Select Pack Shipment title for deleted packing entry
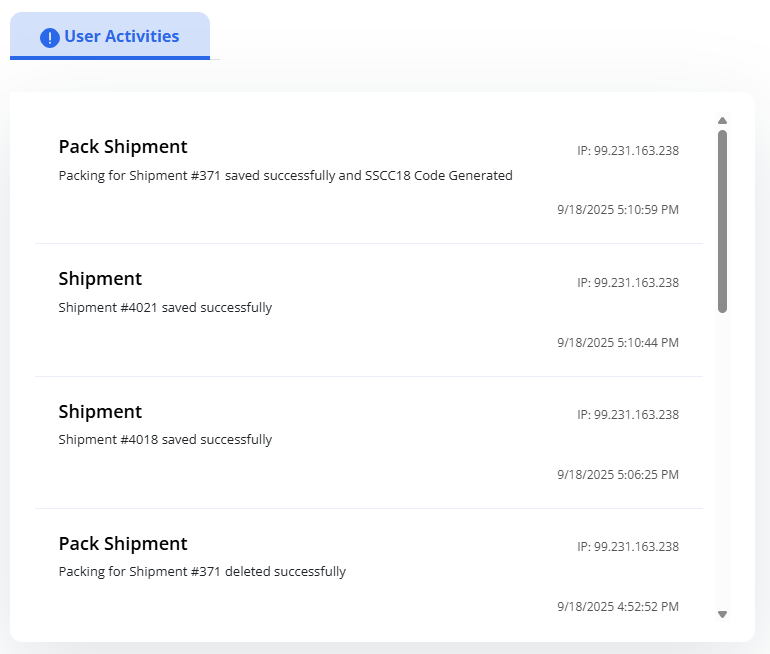Image resolution: width=770 pixels, height=654 pixels. [123, 544]
